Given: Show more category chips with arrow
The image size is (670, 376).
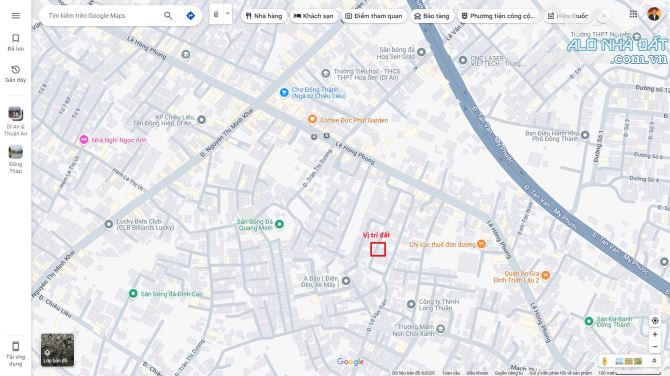Looking at the screenshot, I should point(603,16).
